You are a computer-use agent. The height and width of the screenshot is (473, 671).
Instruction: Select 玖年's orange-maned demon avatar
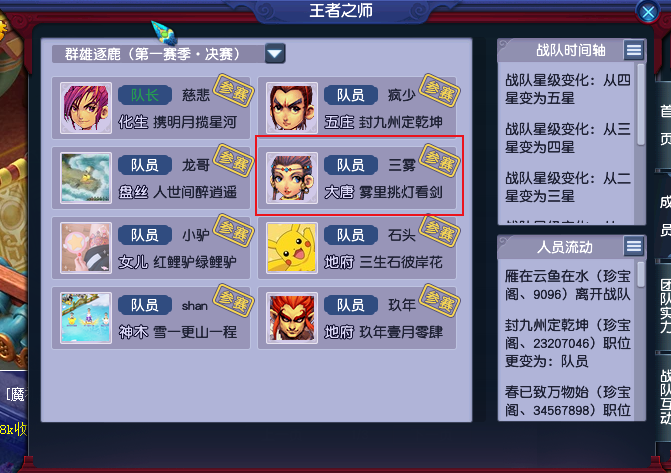pyautogui.click(x=292, y=318)
